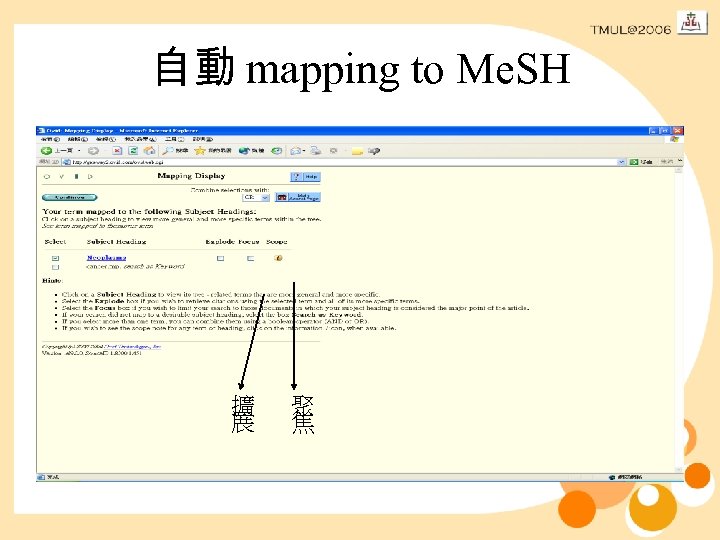720x540 pixels.
Task: Expand the address bar URL dropdown arrow
Action: click(621, 162)
